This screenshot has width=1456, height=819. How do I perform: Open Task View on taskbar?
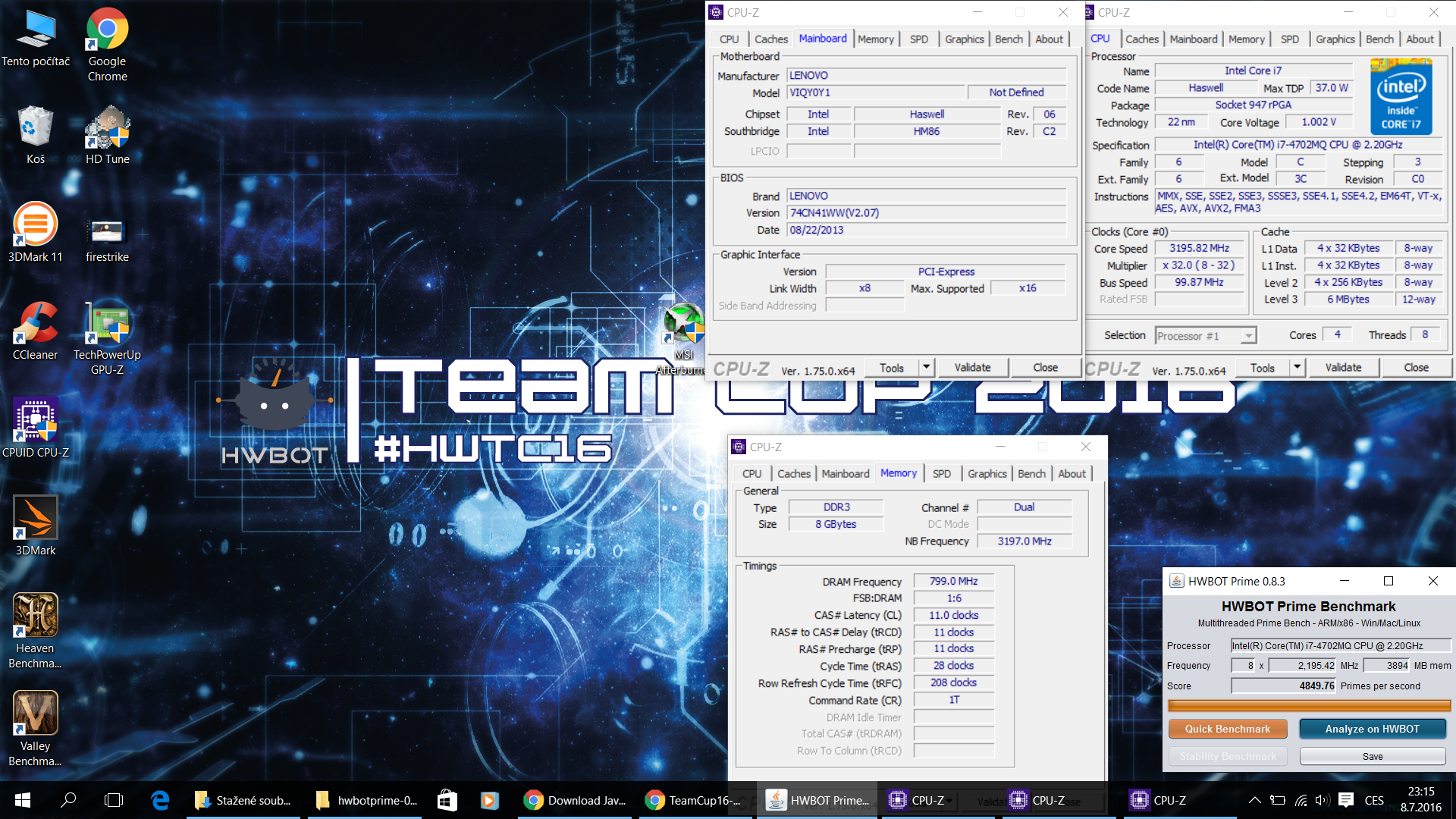(114, 800)
